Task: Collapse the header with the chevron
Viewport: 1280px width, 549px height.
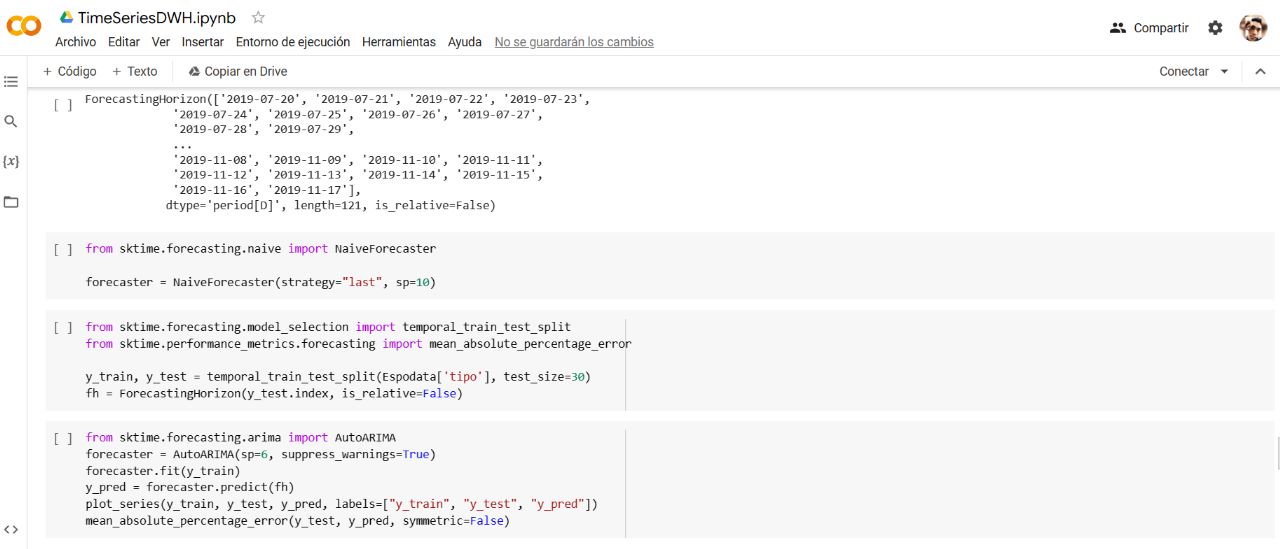Action: click(1260, 72)
